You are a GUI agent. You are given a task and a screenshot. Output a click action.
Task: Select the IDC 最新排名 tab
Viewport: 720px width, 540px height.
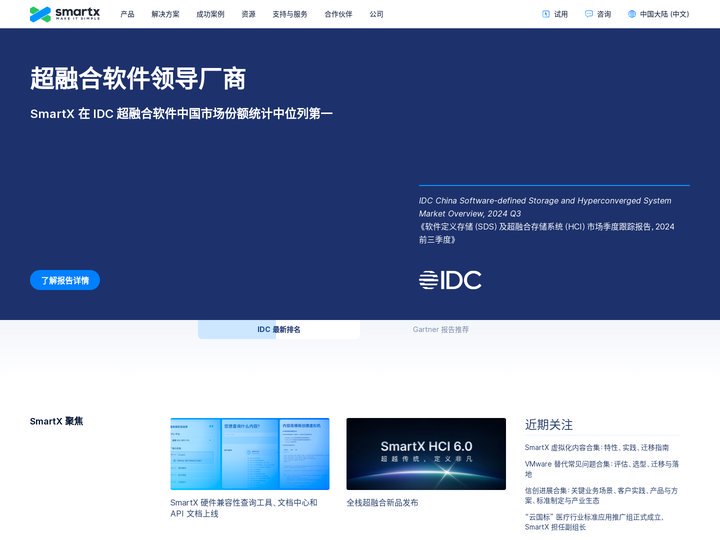point(279,329)
